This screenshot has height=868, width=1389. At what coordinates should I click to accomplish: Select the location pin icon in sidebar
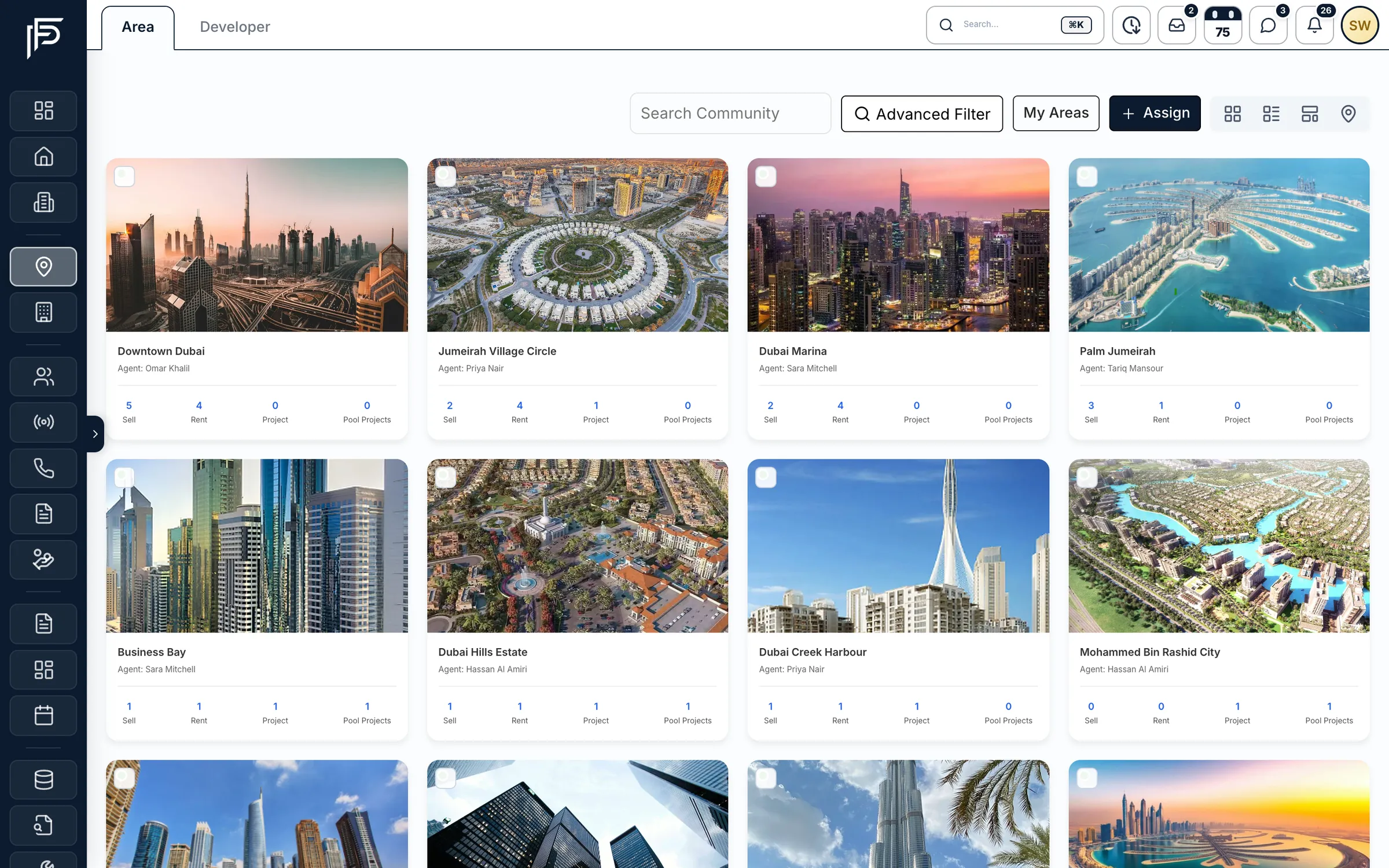pyautogui.click(x=43, y=266)
